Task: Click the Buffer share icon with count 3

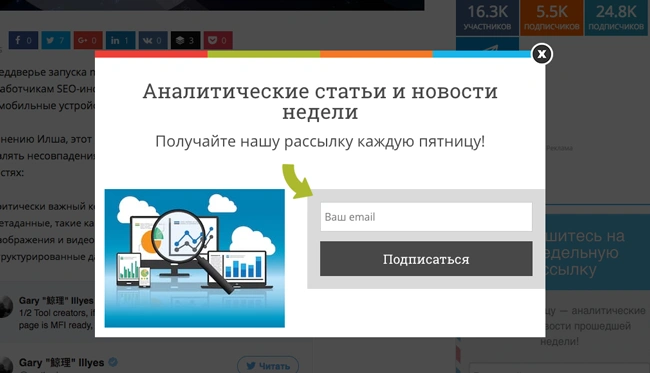Action: click(185, 40)
